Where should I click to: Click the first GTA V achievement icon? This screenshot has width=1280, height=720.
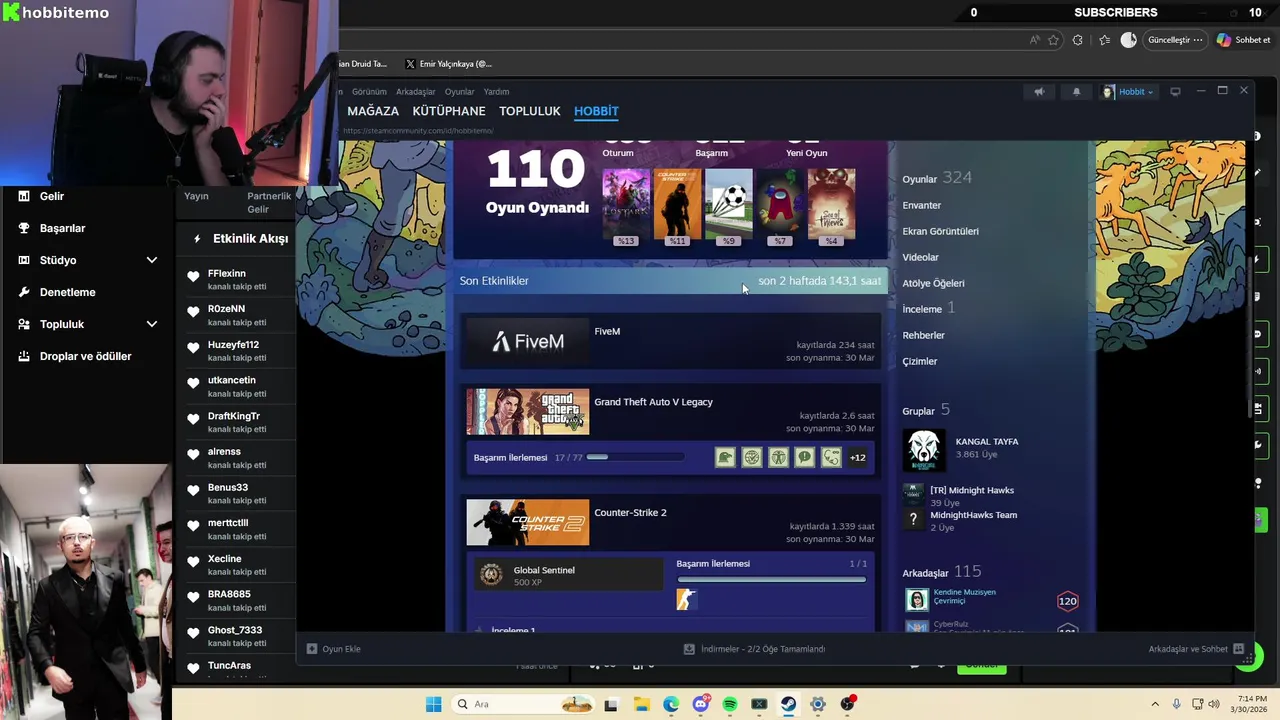pos(725,457)
